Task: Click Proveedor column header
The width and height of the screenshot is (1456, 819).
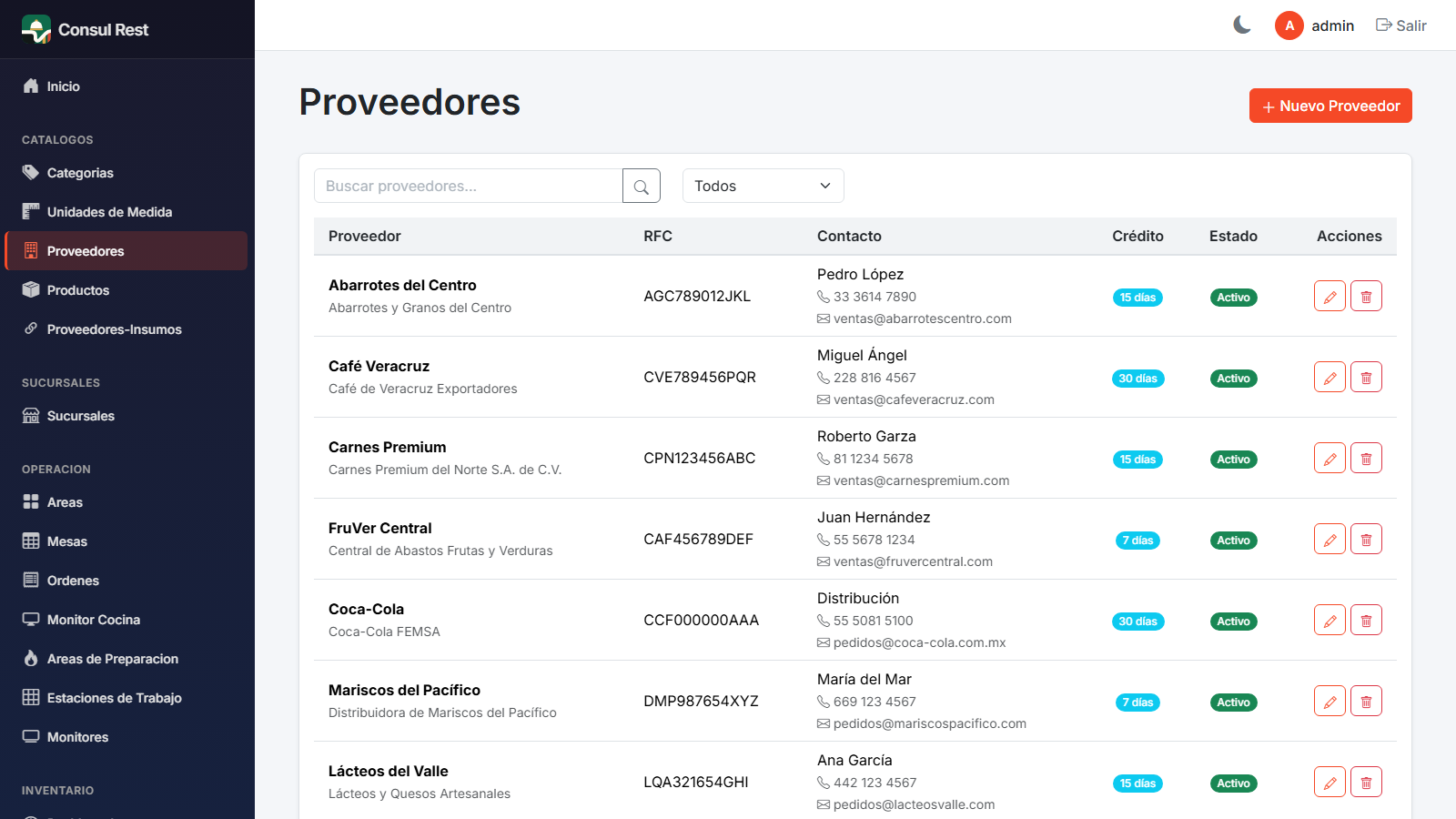Action: 365,236
